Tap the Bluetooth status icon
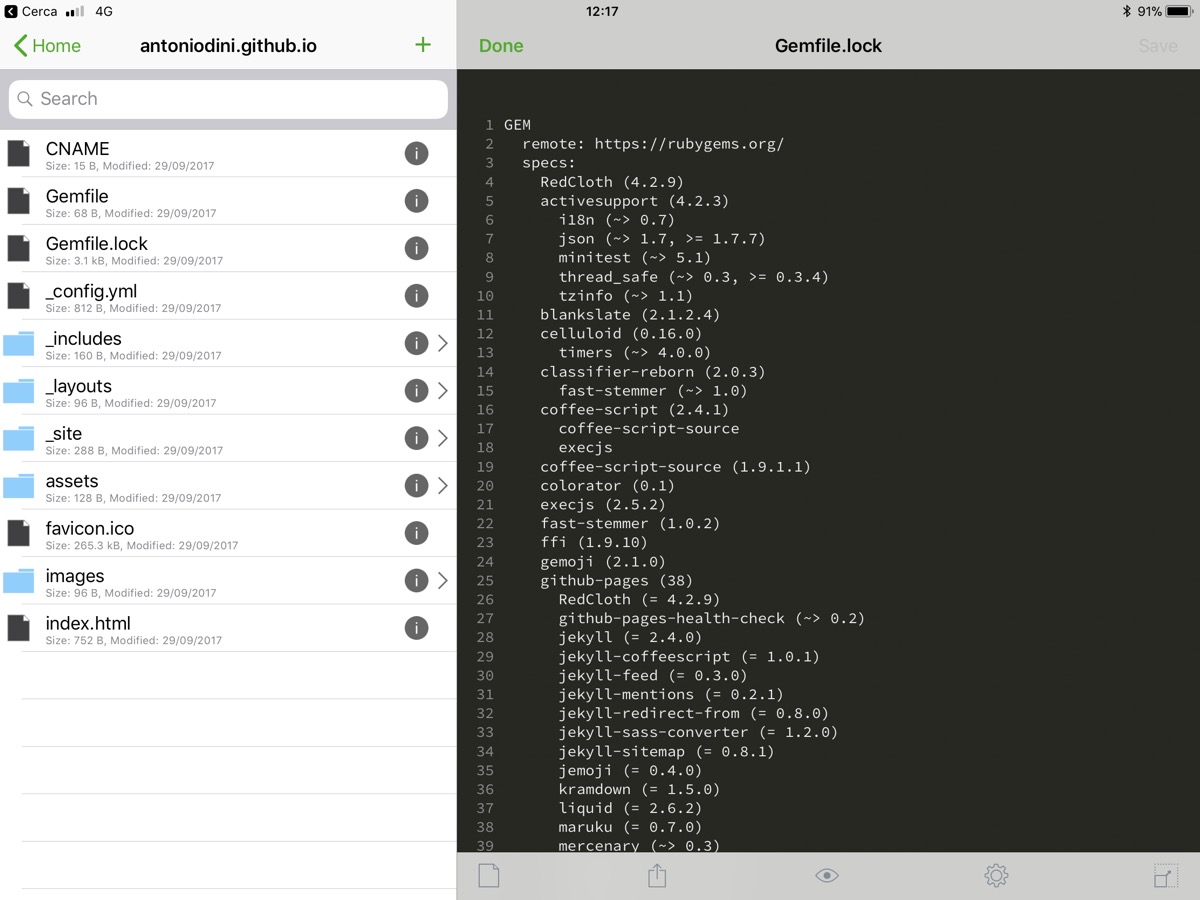Viewport: 1200px width, 900px height. (1126, 12)
